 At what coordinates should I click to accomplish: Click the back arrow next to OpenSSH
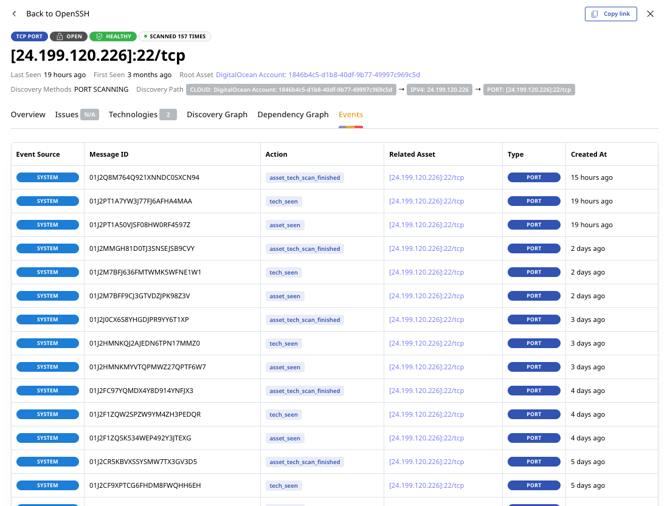14,14
